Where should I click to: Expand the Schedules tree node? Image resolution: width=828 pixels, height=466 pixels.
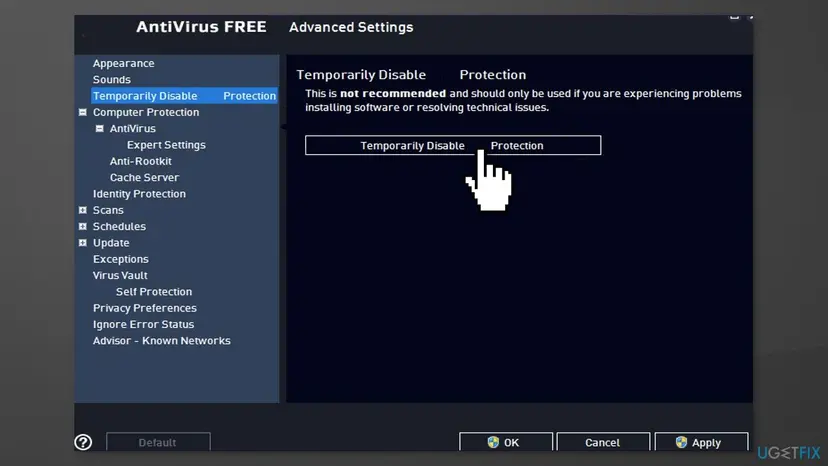click(82, 226)
